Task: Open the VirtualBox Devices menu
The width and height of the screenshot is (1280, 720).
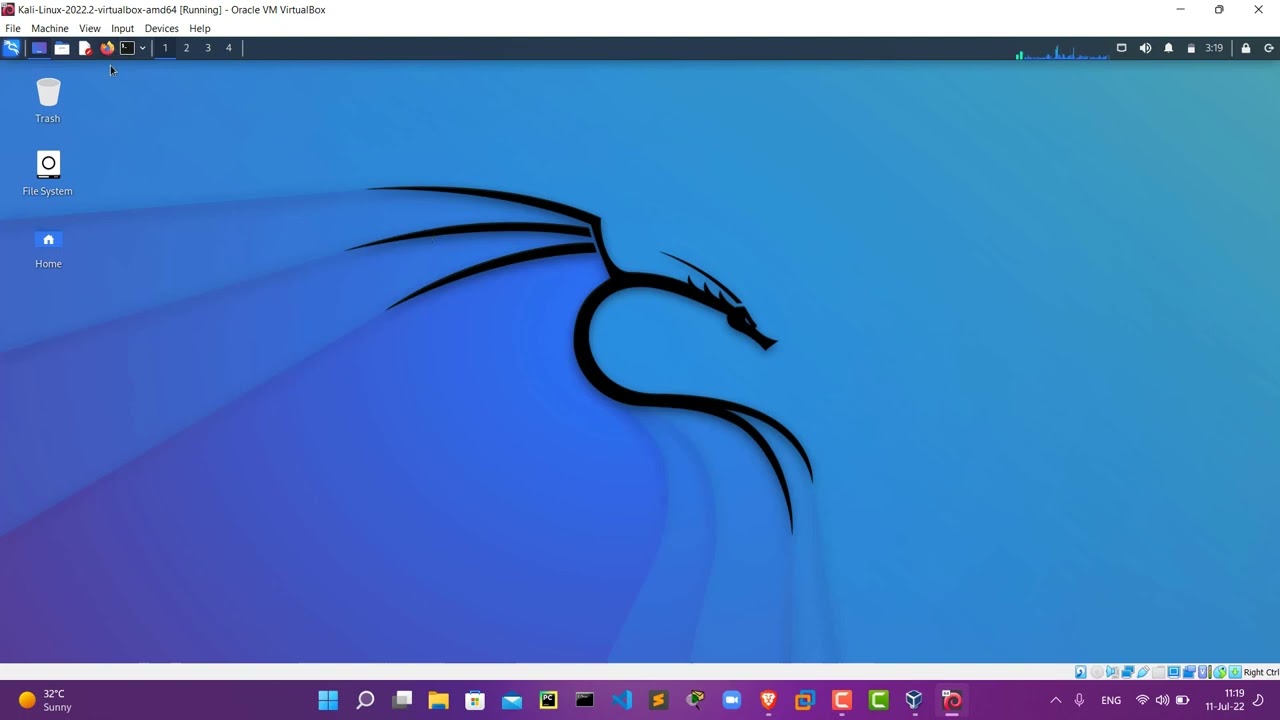Action: 161,28
